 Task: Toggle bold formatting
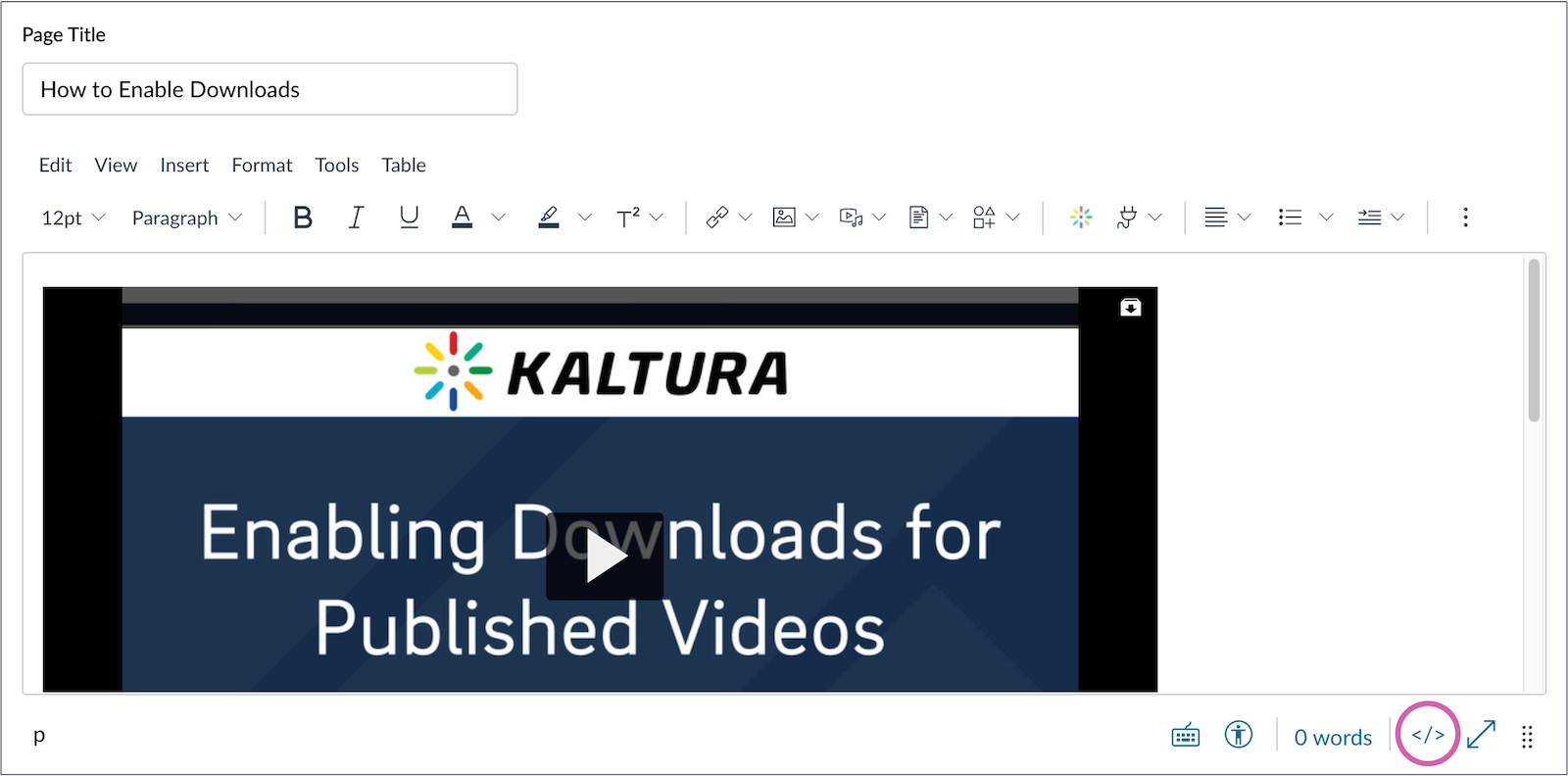(x=303, y=218)
